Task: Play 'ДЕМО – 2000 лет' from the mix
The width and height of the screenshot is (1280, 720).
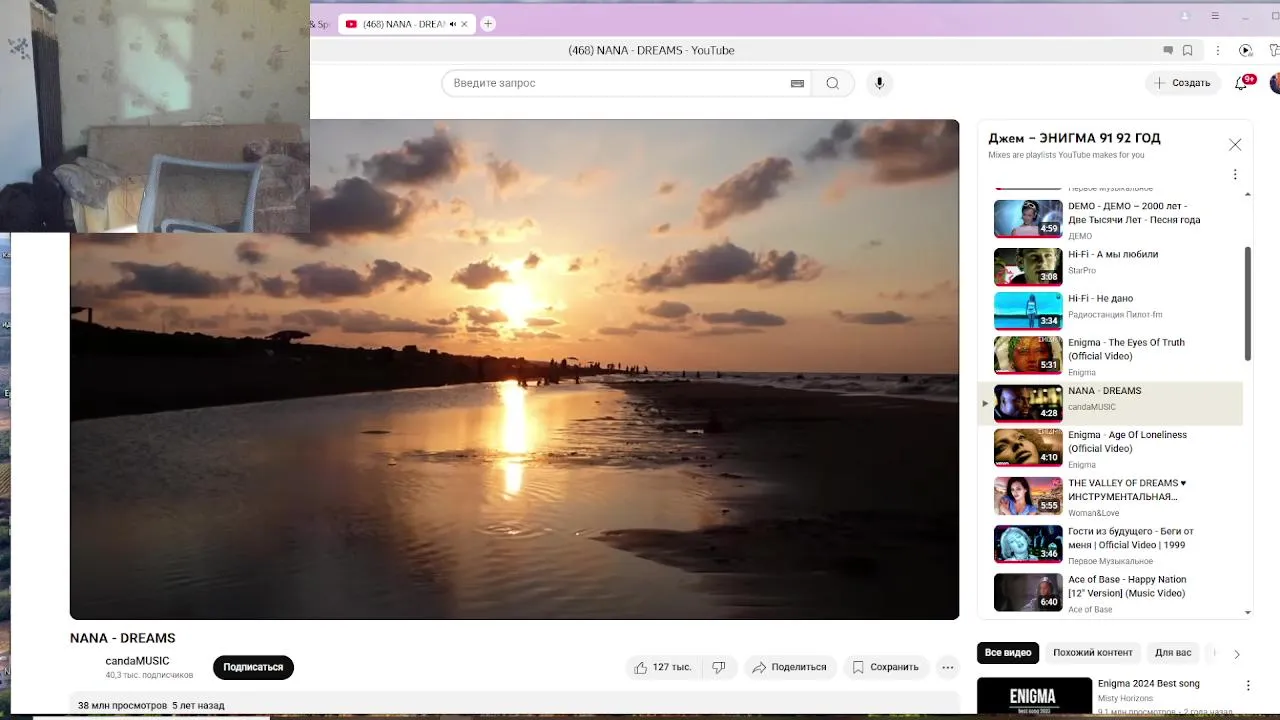Action: (1111, 219)
